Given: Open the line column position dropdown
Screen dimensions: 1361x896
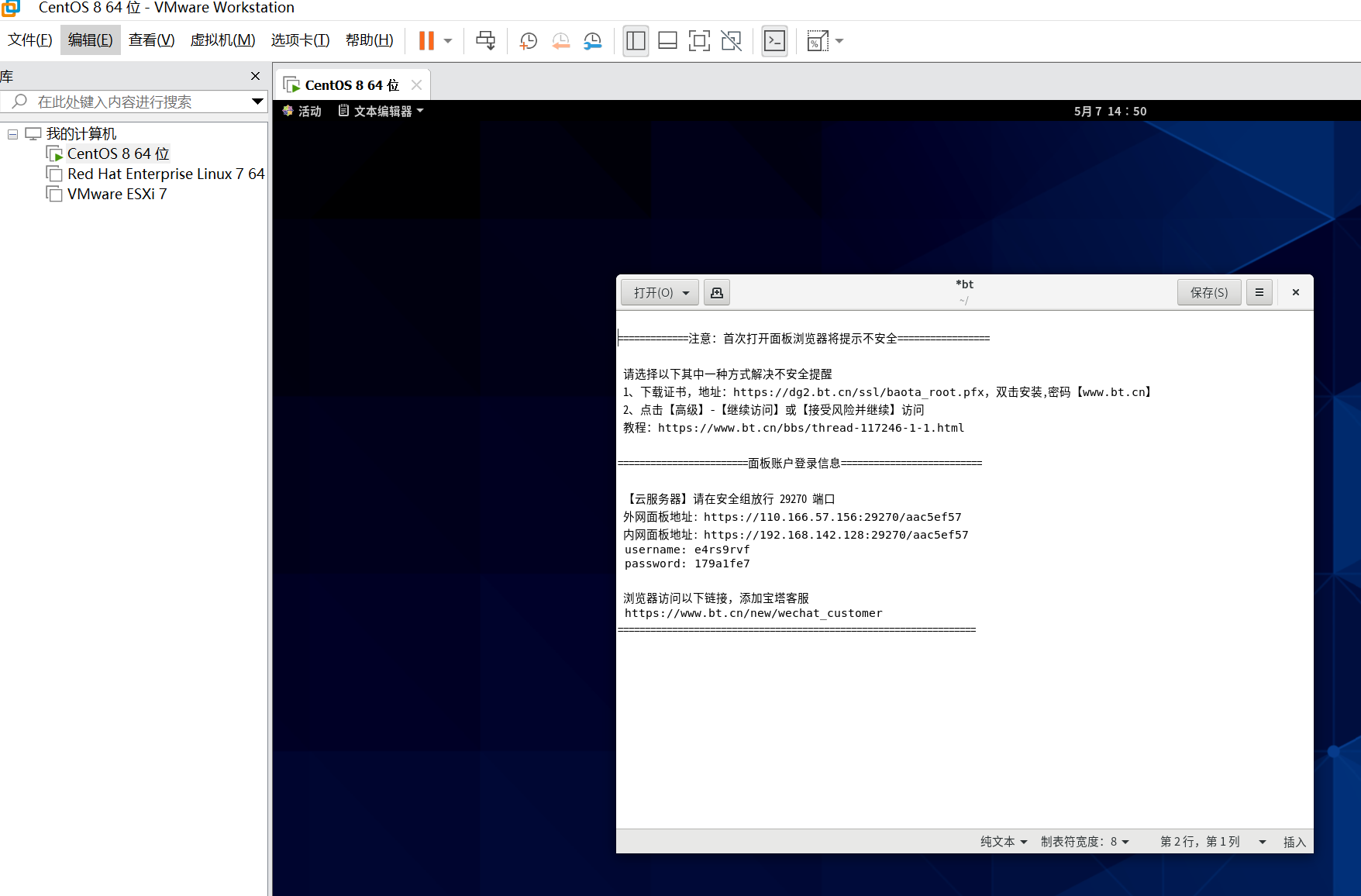Looking at the screenshot, I should (x=1213, y=842).
